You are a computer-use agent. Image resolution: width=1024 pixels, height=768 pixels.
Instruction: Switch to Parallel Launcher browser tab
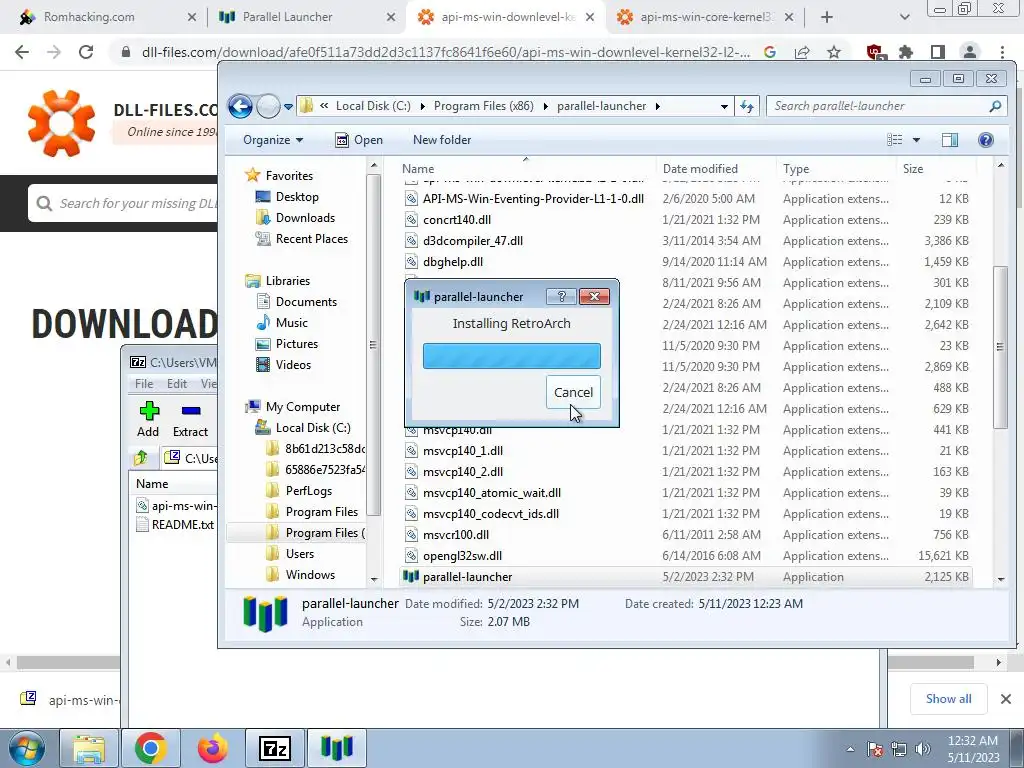287,17
